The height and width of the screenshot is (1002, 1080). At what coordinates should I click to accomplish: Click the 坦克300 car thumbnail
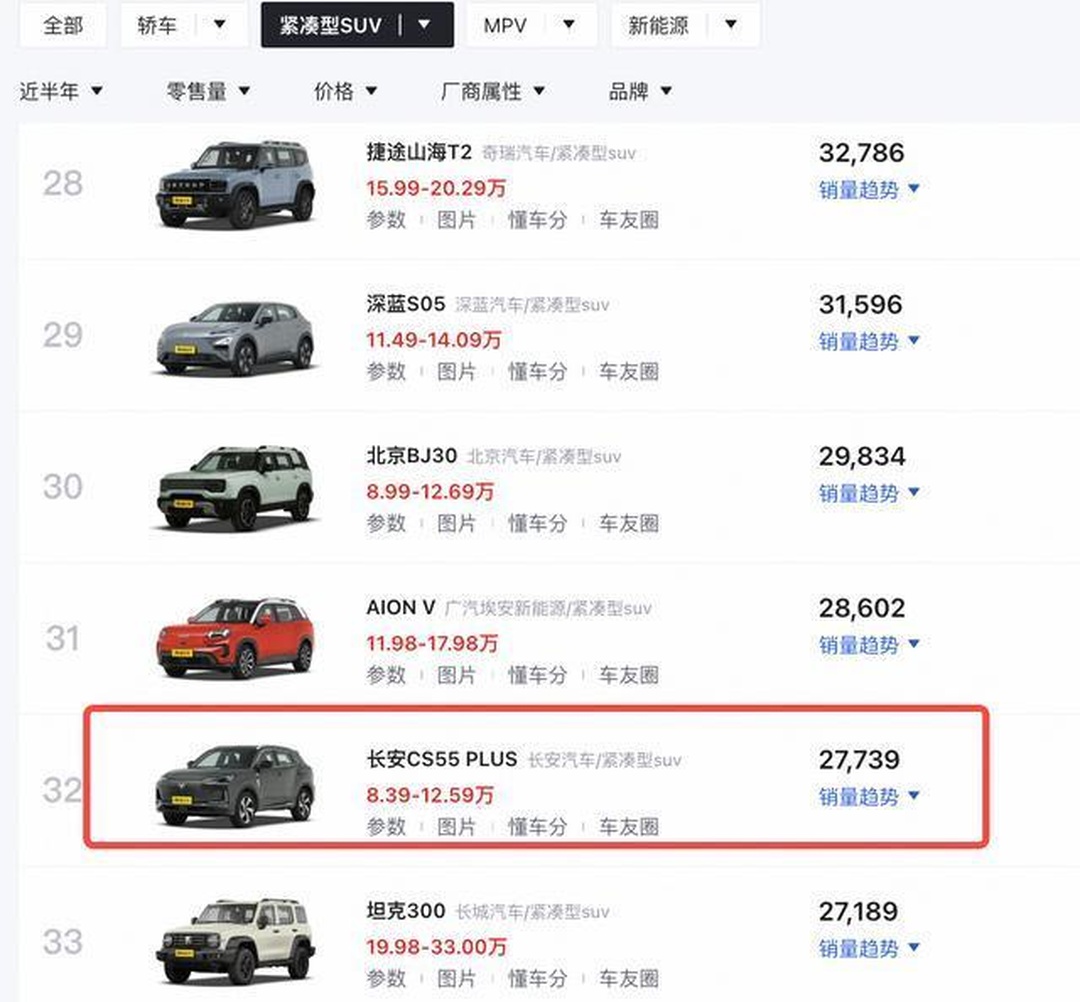point(236,940)
